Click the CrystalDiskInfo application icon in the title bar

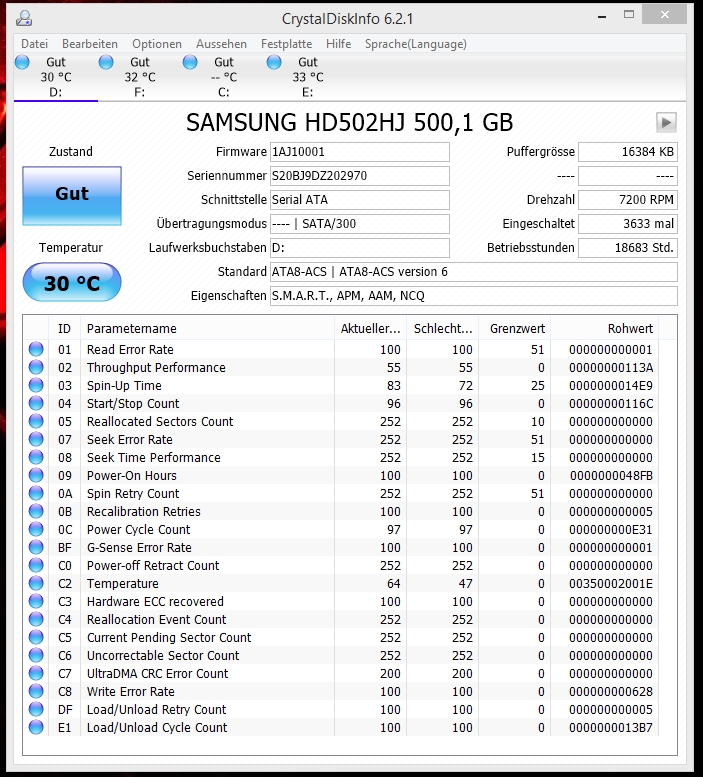[24, 19]
